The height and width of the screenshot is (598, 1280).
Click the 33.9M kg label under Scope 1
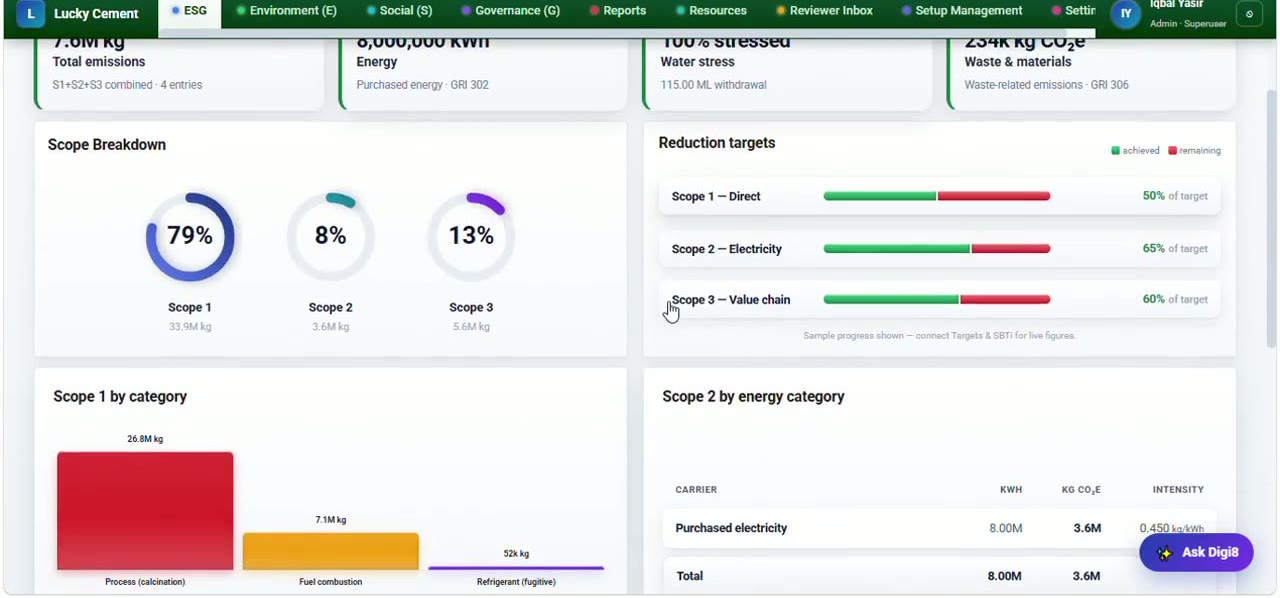tap(190, 327)
